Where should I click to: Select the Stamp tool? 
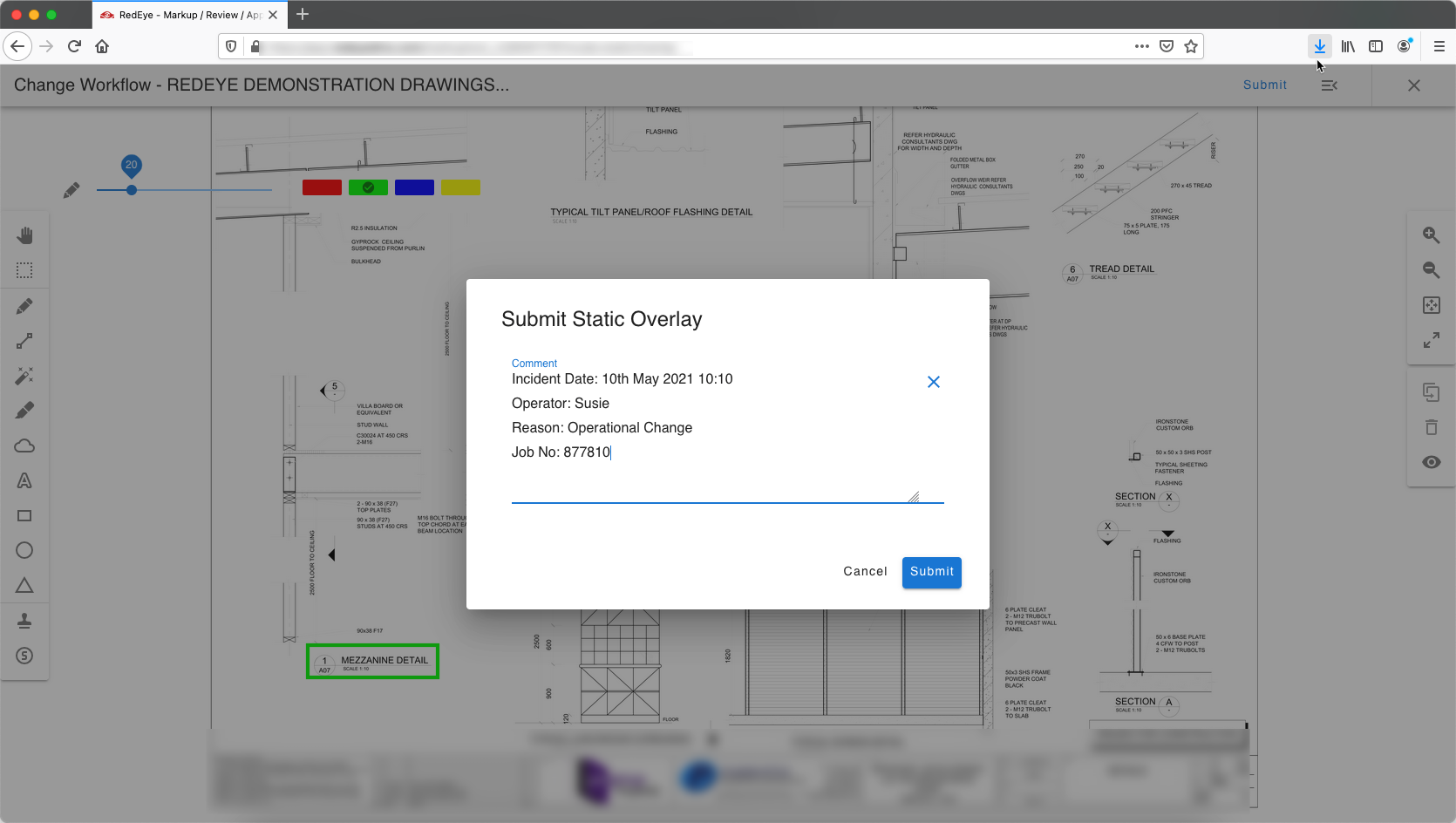point(24,621)
